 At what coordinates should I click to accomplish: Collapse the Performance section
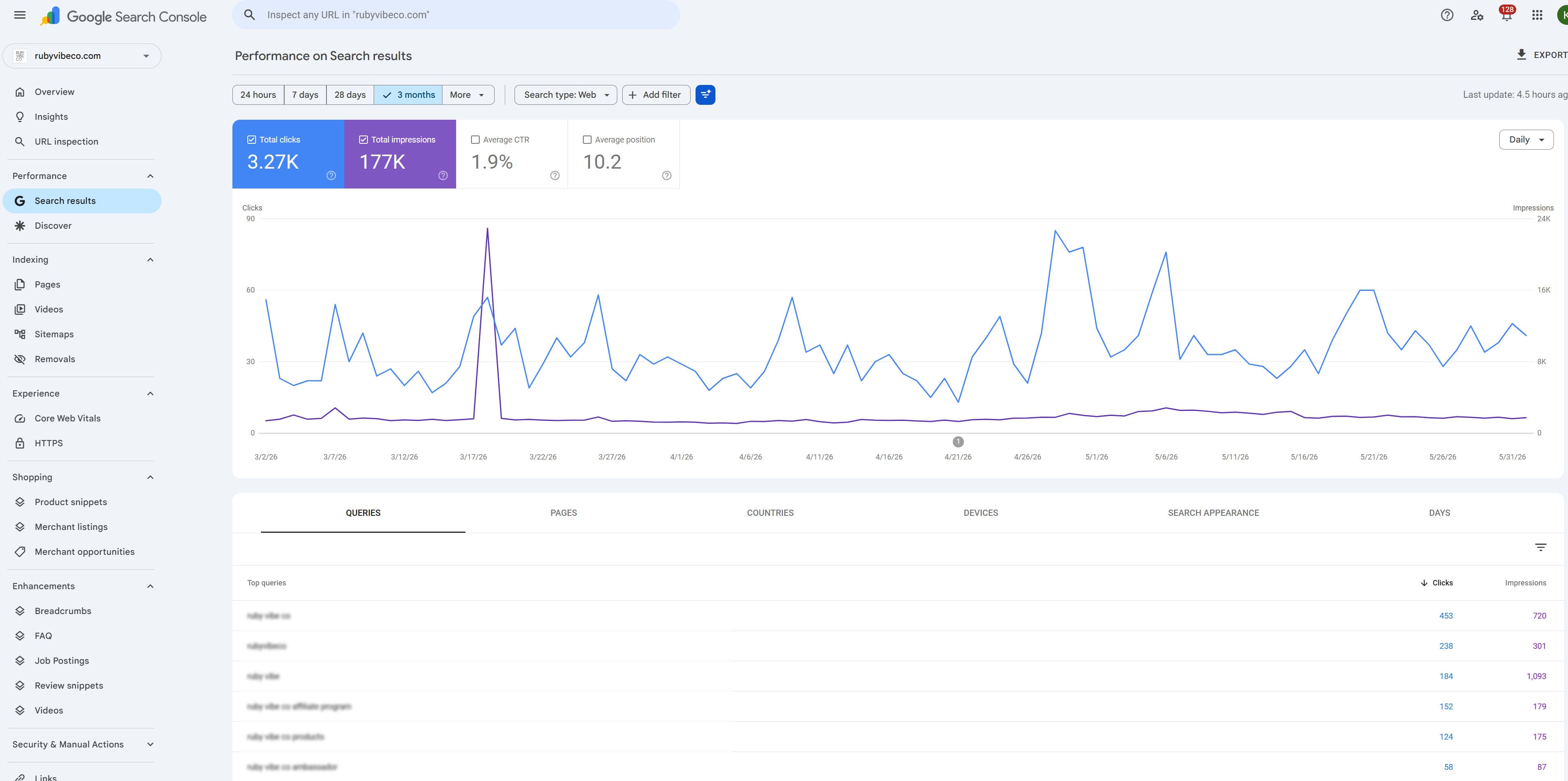[150, 176]
